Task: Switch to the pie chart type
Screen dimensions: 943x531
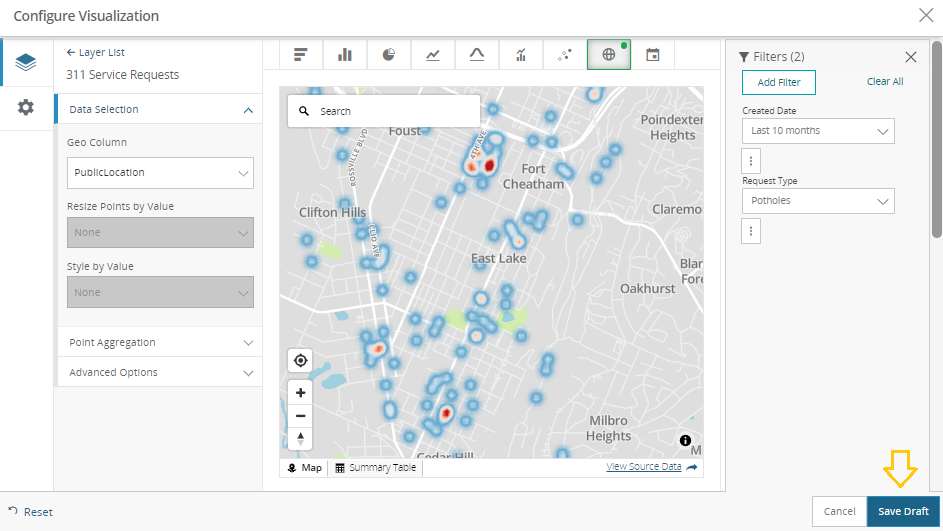Action: [388, 55]
